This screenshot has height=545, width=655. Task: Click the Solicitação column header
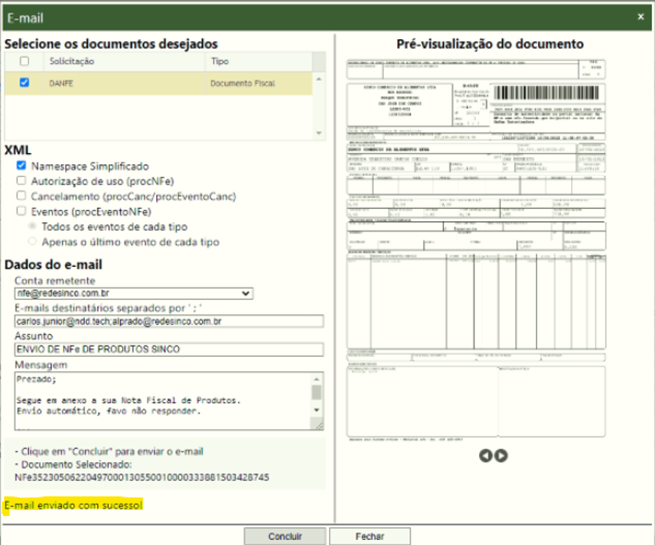coord(72,62)
